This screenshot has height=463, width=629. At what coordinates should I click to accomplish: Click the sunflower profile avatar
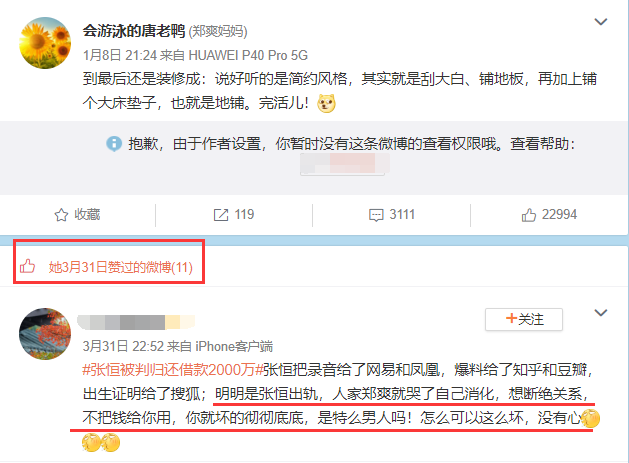pos(45,43)
